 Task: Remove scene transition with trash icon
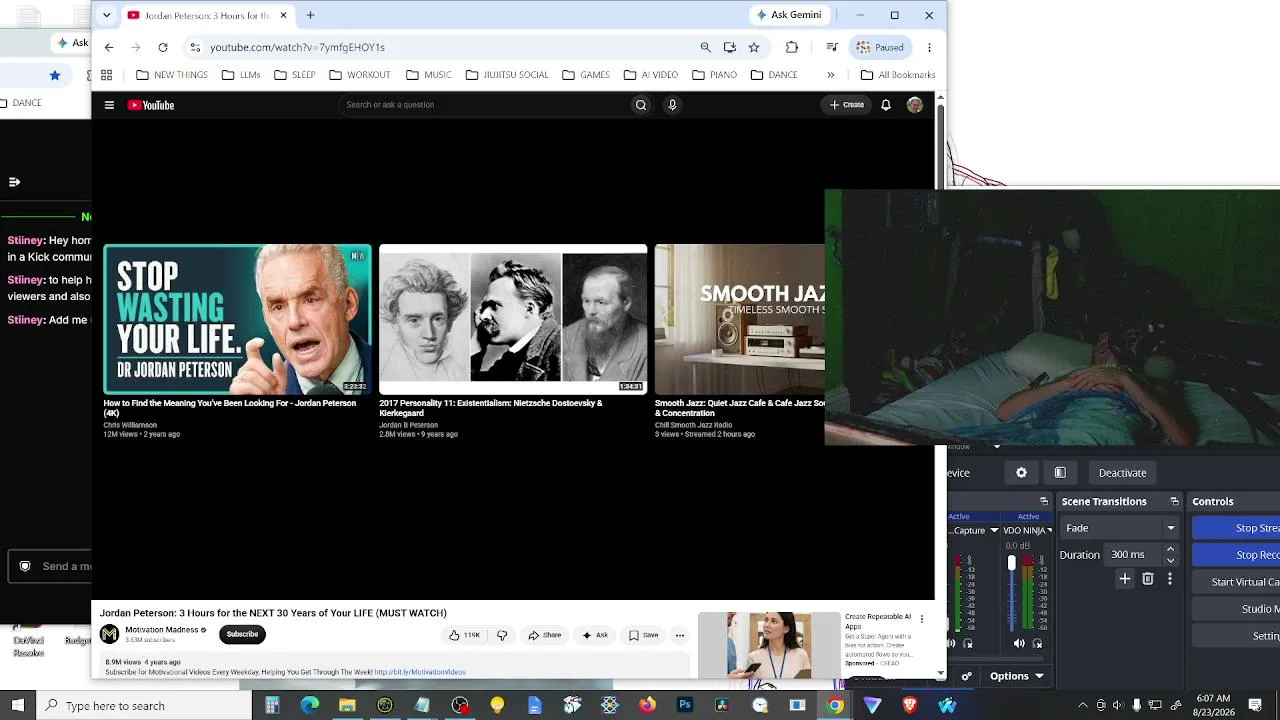1148,579
